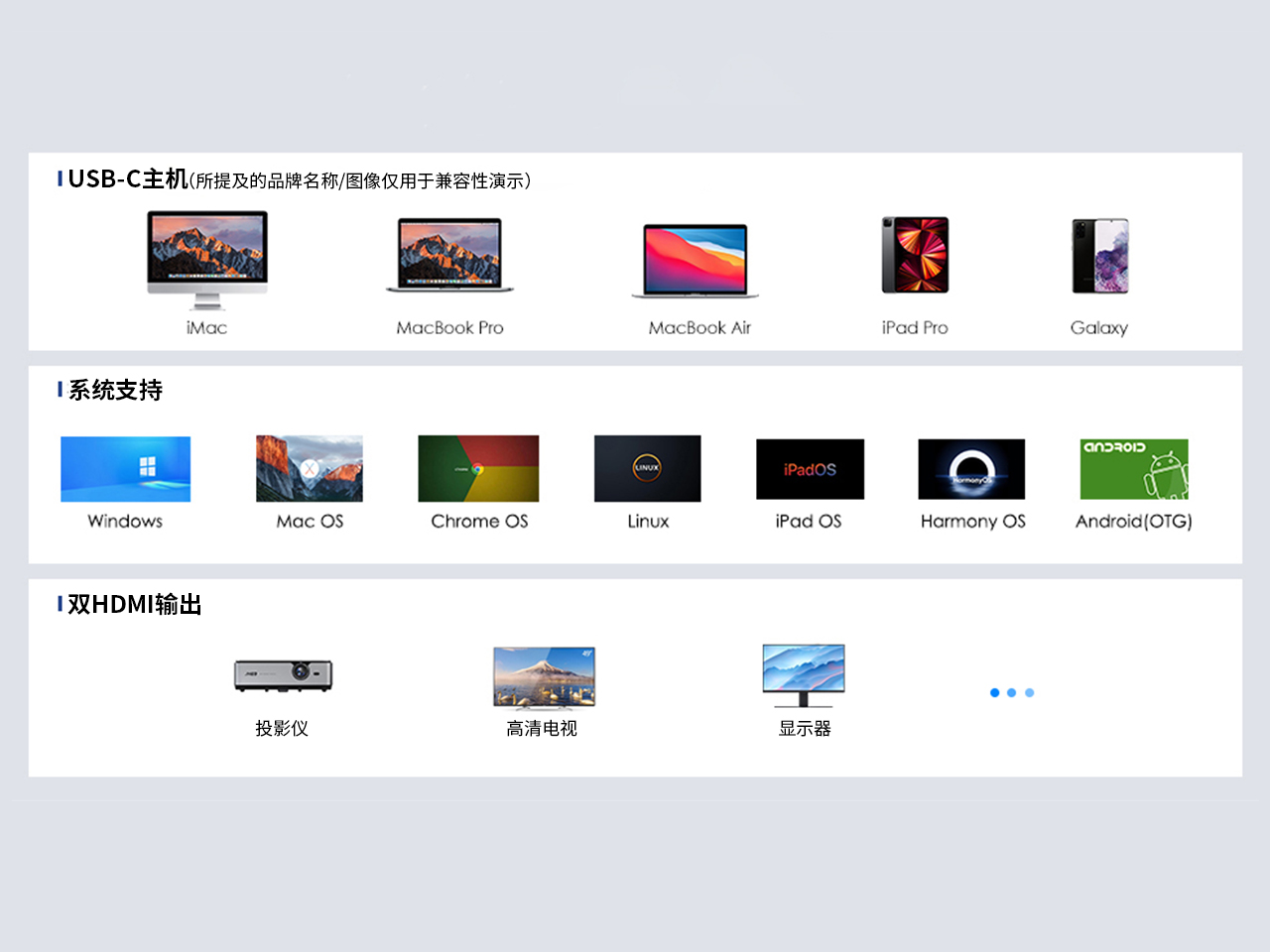Select the Linux logo tile
1270x952 pixels.
point(647,469)
